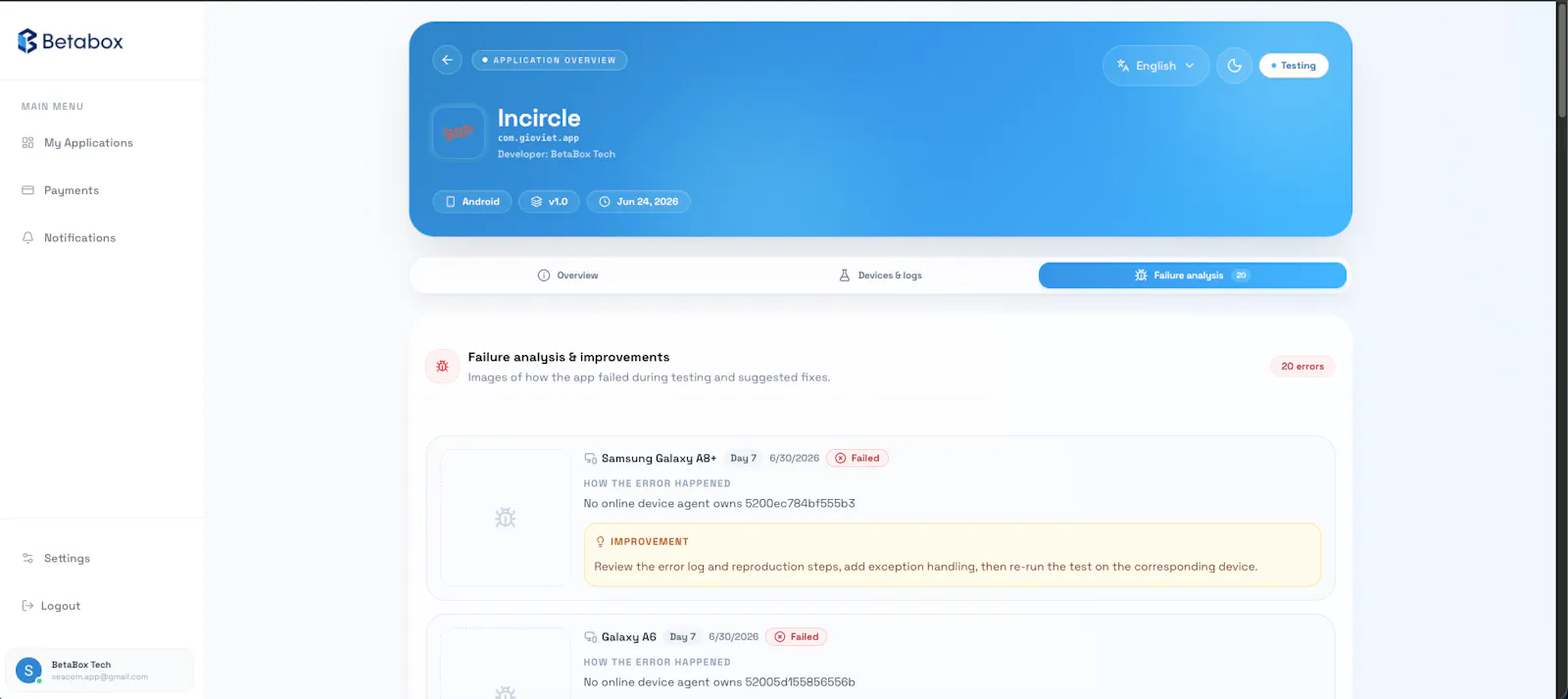Viewport: 1568px width, 699px height.
Task: Click Developer: BetaBox Tech text
Action: click(557, 154)
